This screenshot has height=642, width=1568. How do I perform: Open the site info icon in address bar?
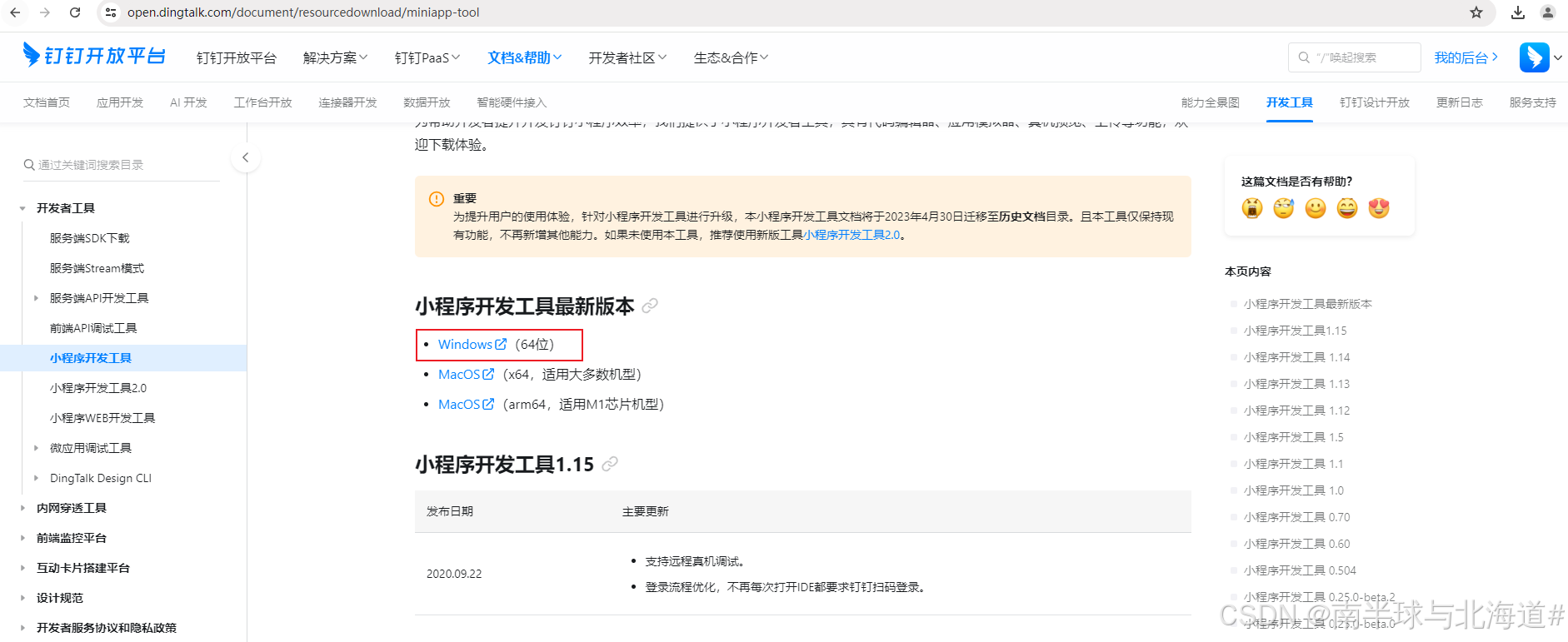(x=111, y=12)
